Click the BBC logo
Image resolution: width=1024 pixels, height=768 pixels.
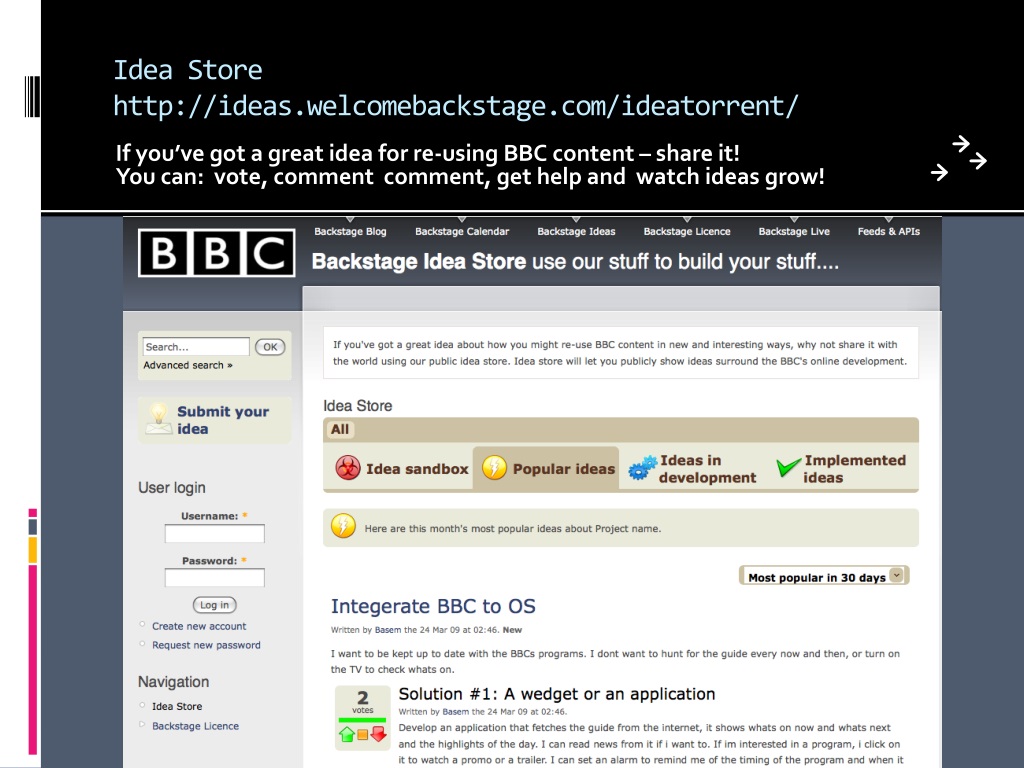click(x=216, y=253)
